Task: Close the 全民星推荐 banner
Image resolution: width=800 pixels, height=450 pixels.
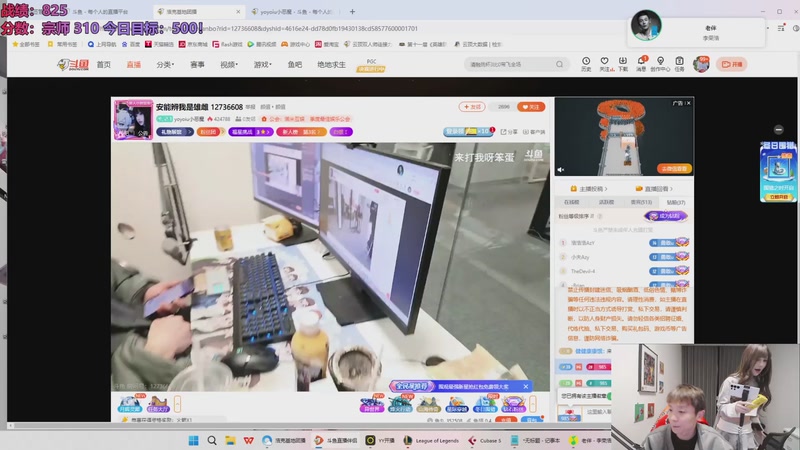Action: click(x=526, y=387)
